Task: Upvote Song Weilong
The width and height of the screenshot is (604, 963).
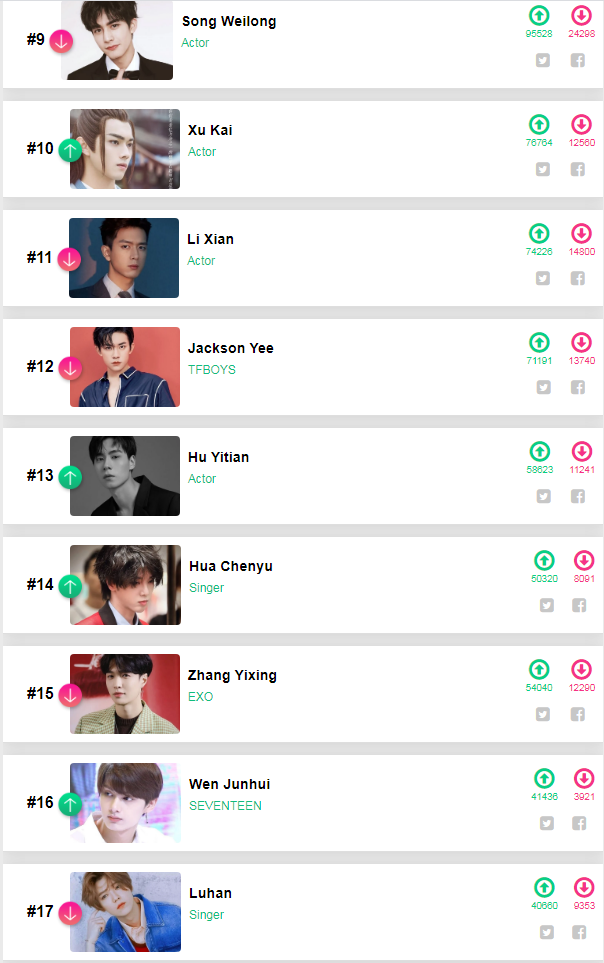Action: pos(539,16)
